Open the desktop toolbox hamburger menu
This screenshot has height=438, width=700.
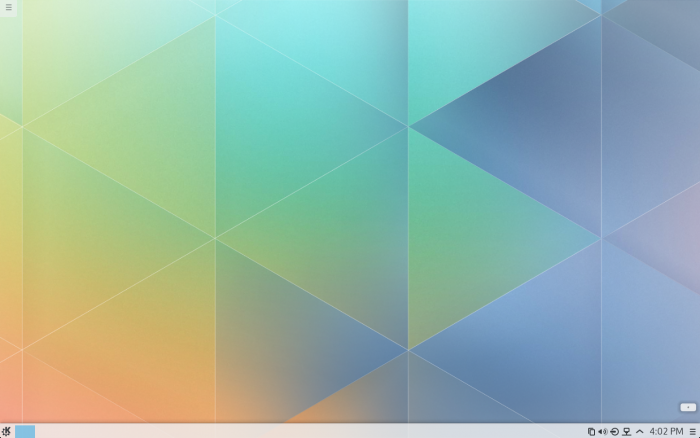(8, 8)
